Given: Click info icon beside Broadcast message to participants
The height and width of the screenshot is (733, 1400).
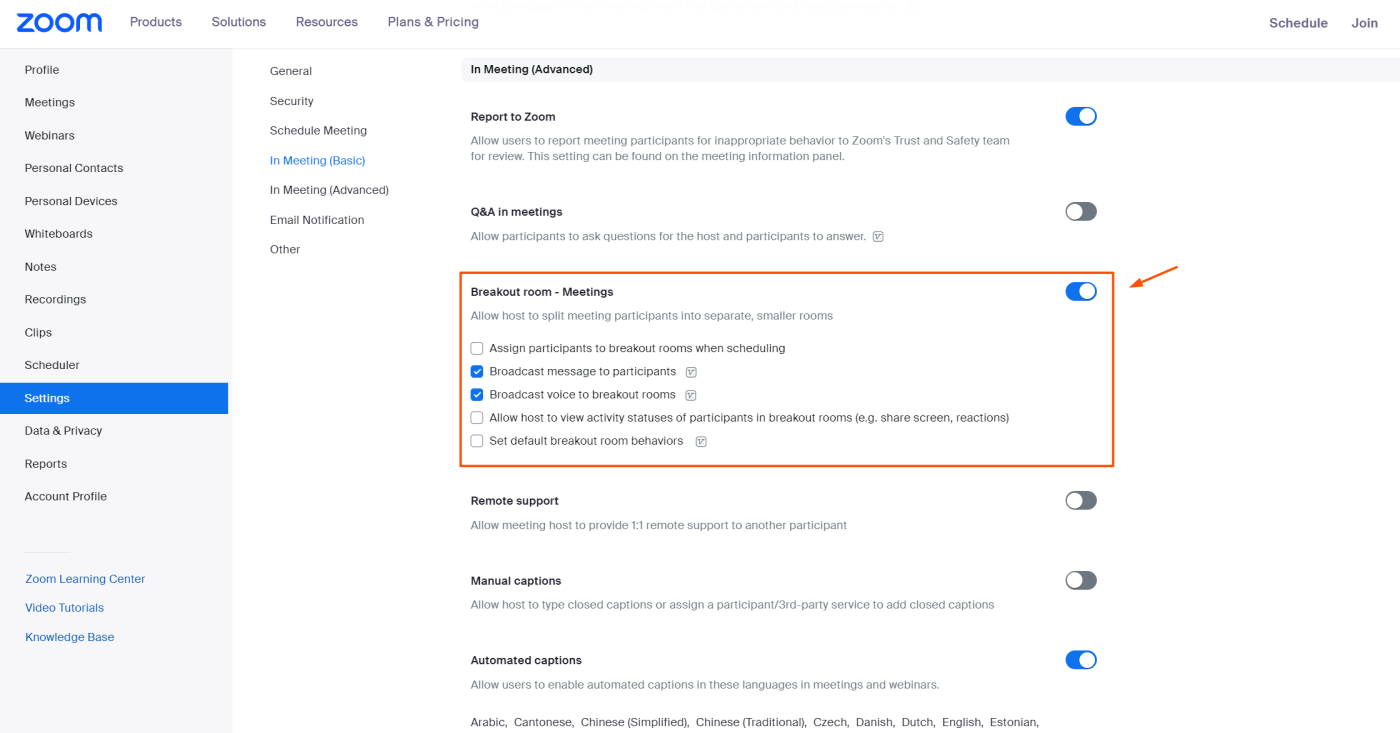Looking at the screenshot, I should click(691, 372).
